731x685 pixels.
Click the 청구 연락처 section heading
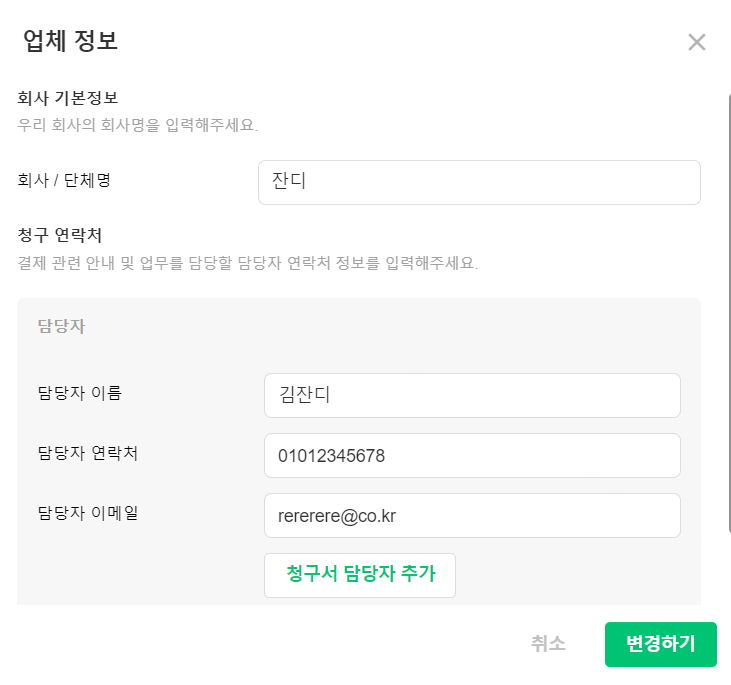pos(60,236)
